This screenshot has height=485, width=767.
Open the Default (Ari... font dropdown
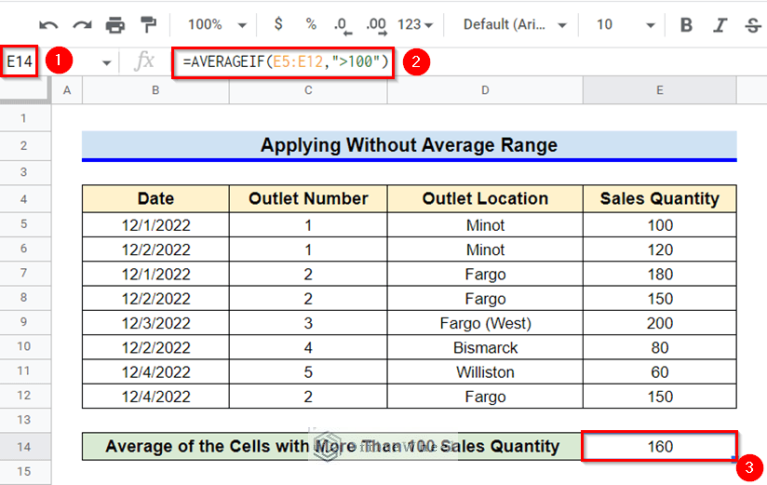515,24
